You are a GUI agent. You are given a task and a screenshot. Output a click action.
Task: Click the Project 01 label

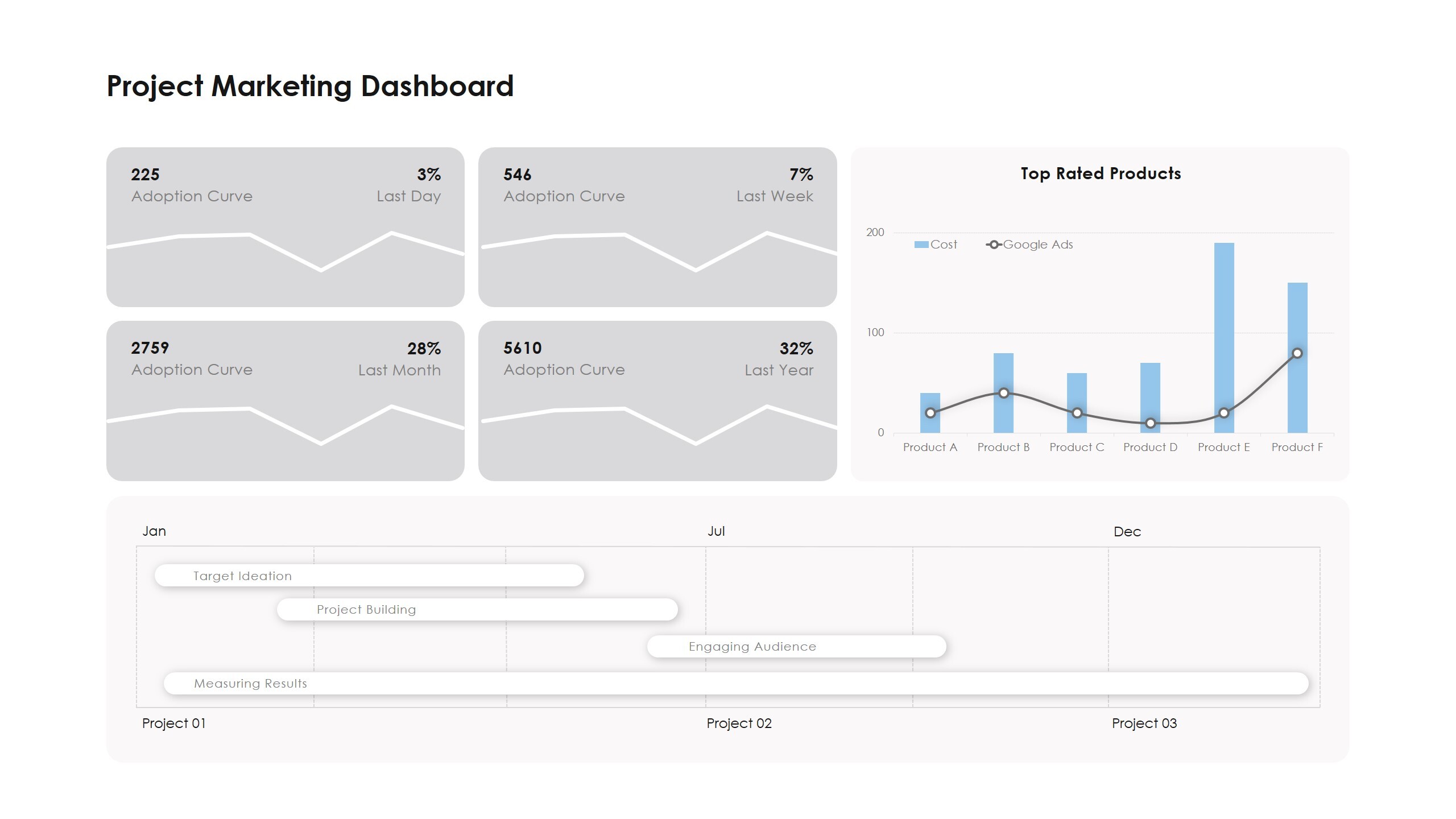pos(173,723)
